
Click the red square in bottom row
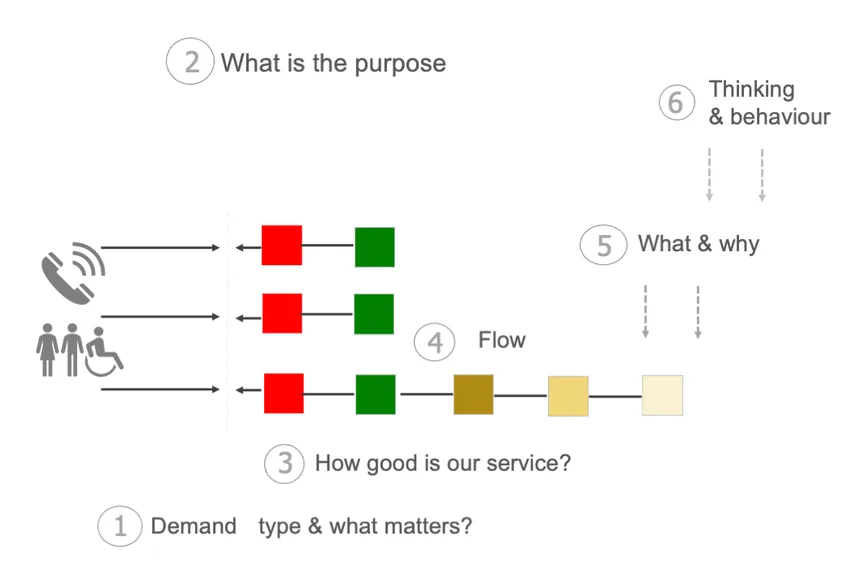[284, 393]
